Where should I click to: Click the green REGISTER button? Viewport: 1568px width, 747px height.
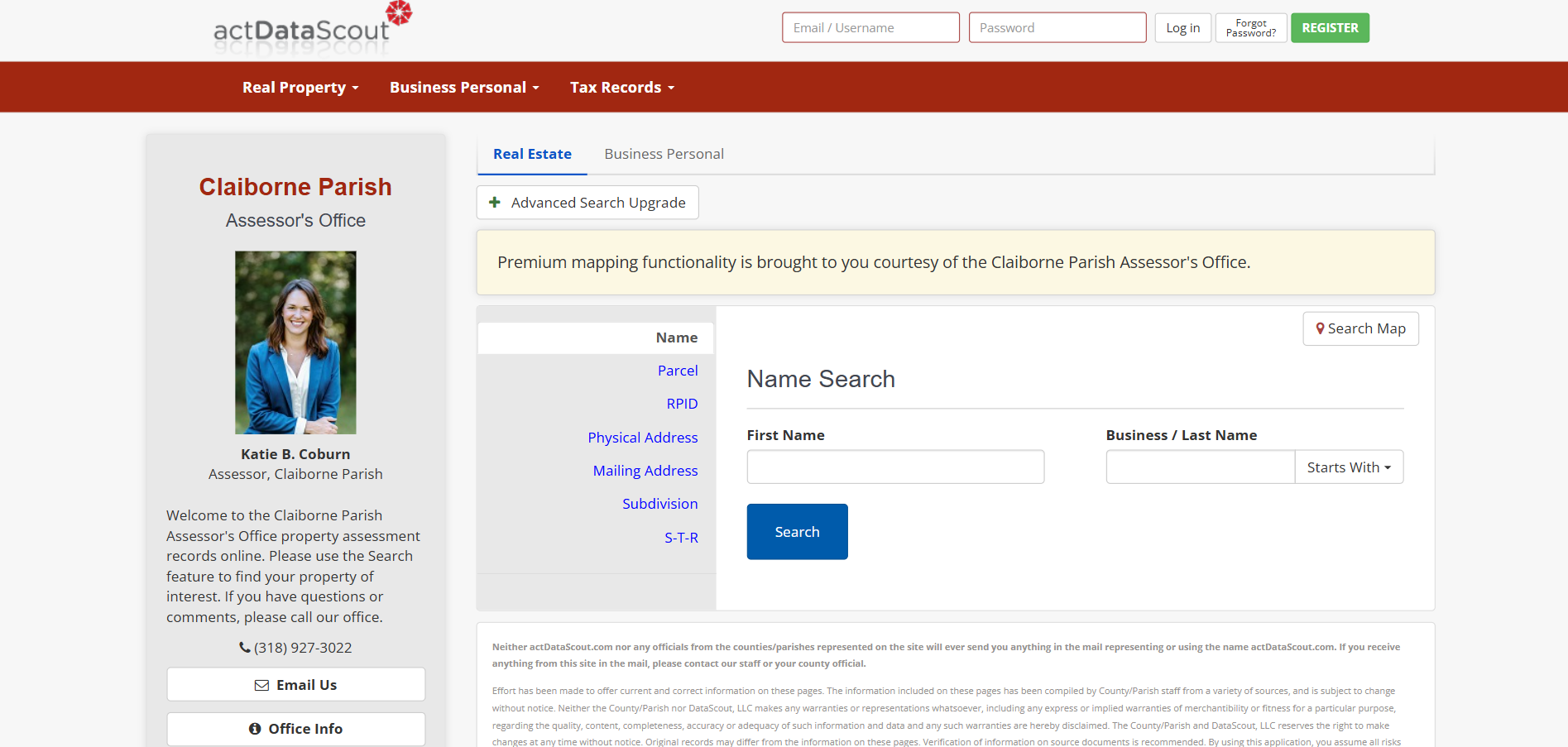[1329, 28]
